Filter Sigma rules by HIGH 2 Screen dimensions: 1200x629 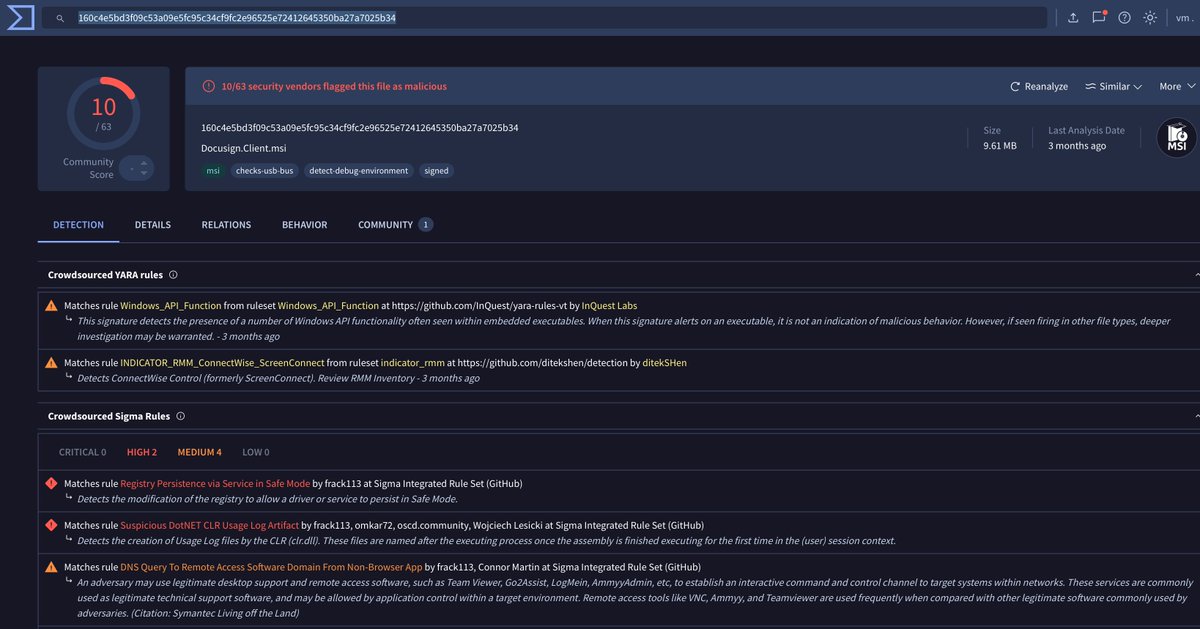141,452
